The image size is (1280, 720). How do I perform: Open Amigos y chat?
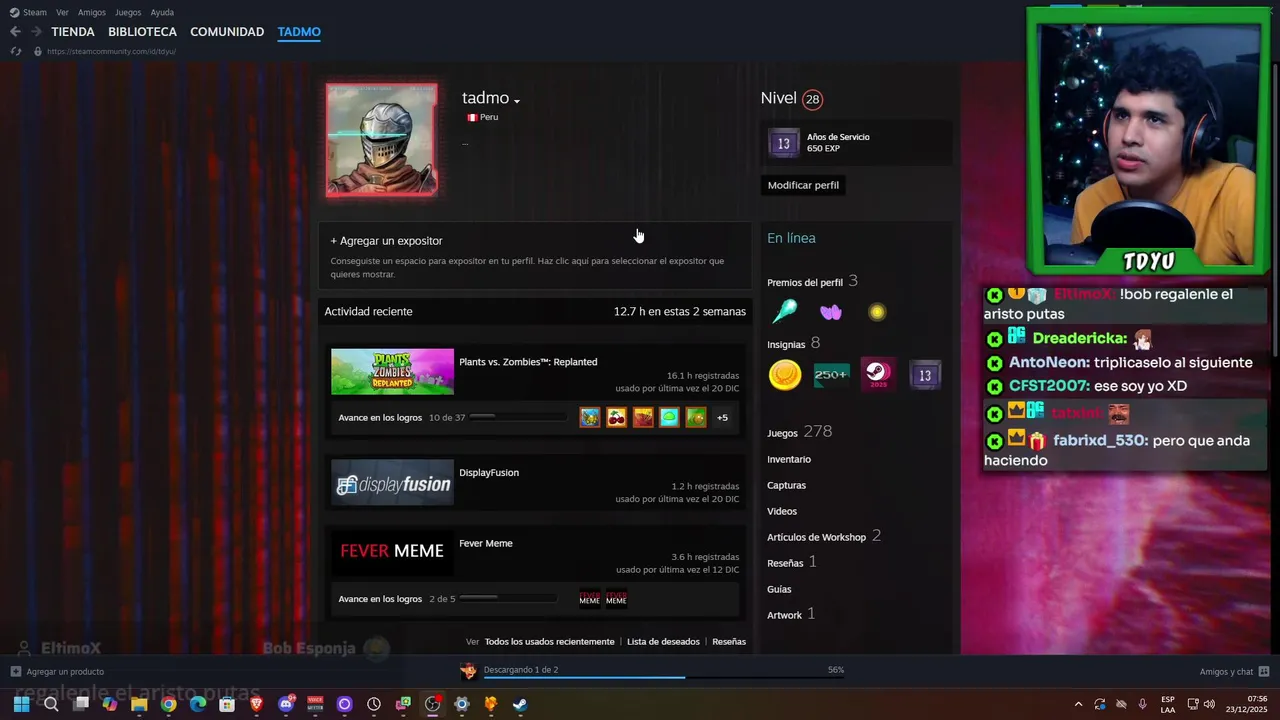coord(1227,672)
